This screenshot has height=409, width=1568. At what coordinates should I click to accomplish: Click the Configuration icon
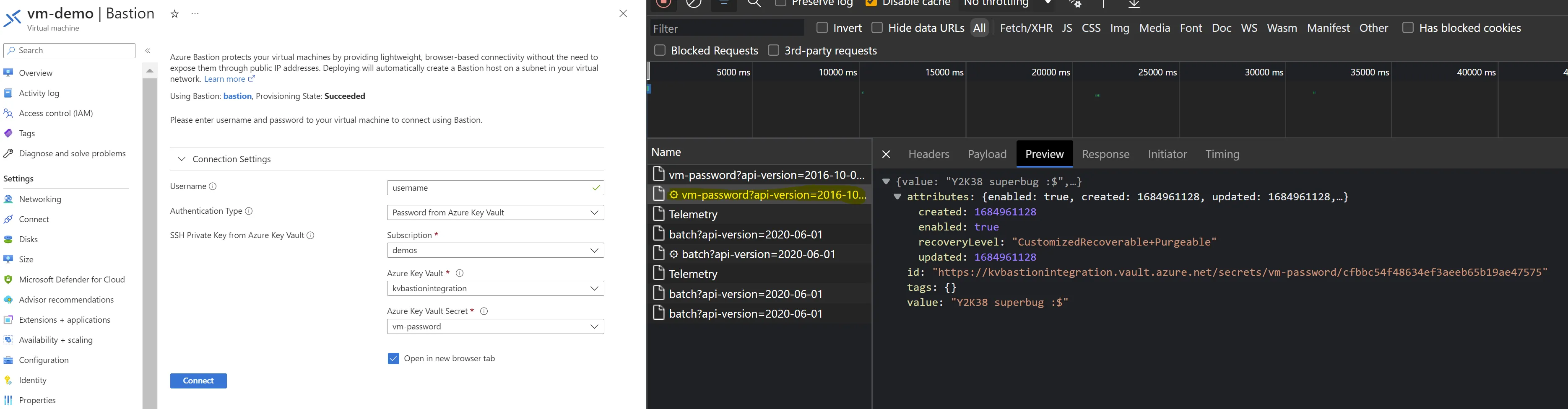pos(8,360)
